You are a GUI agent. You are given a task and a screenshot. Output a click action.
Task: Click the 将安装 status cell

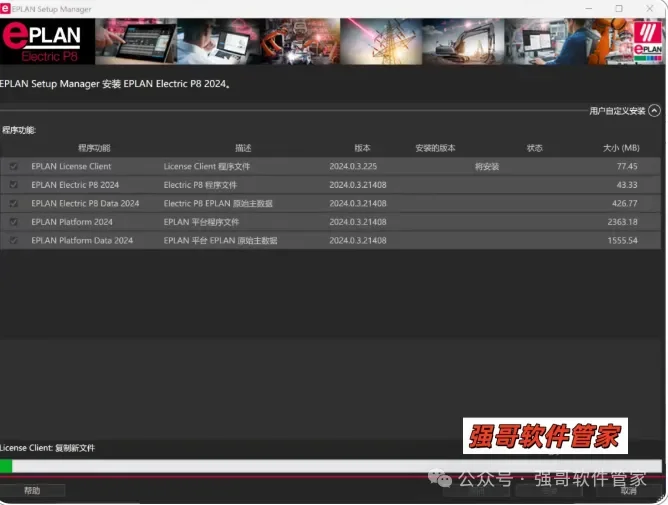tap(487, 166)
